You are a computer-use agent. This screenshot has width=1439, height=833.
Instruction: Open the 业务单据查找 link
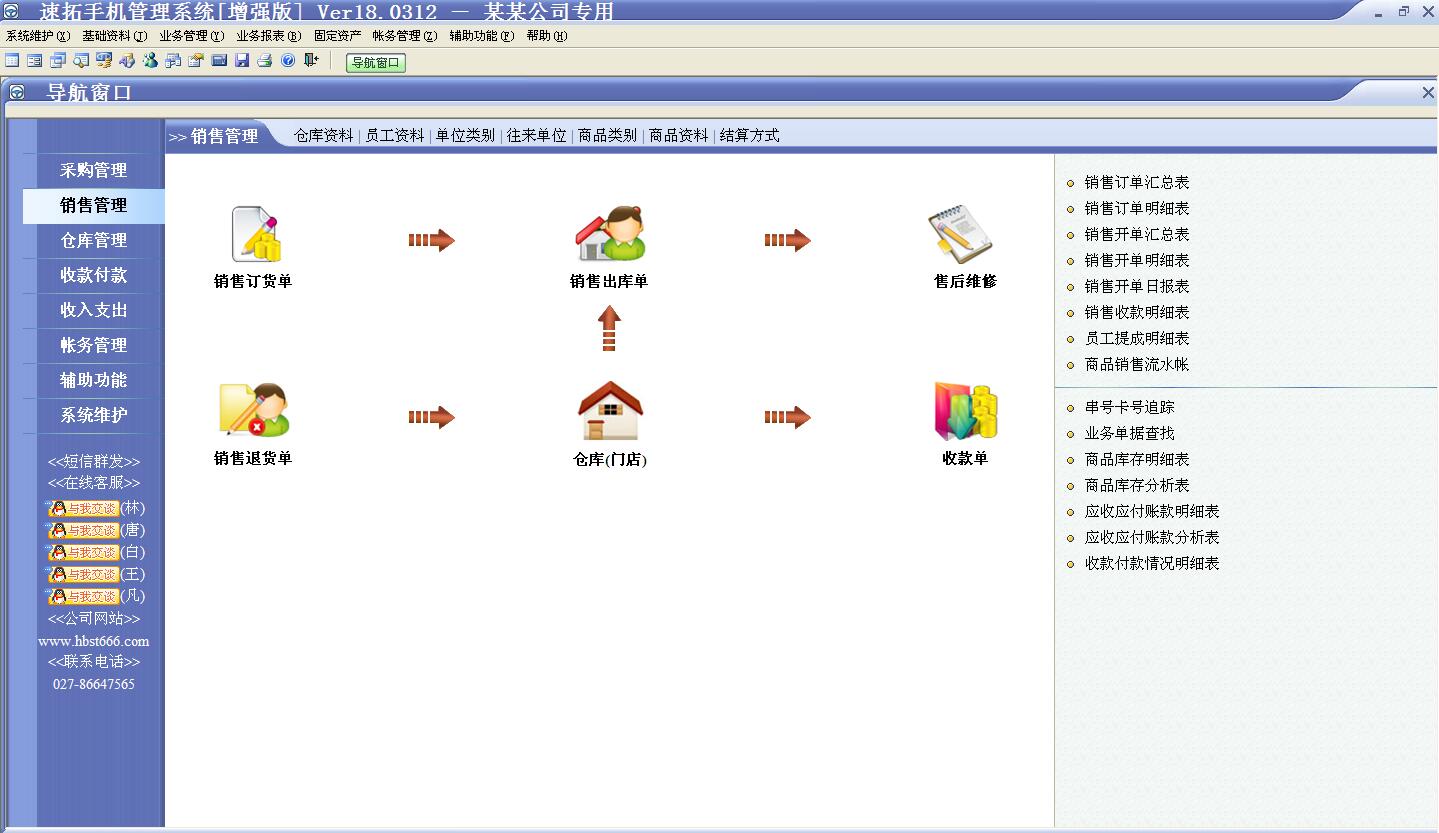coord(1130,433)
